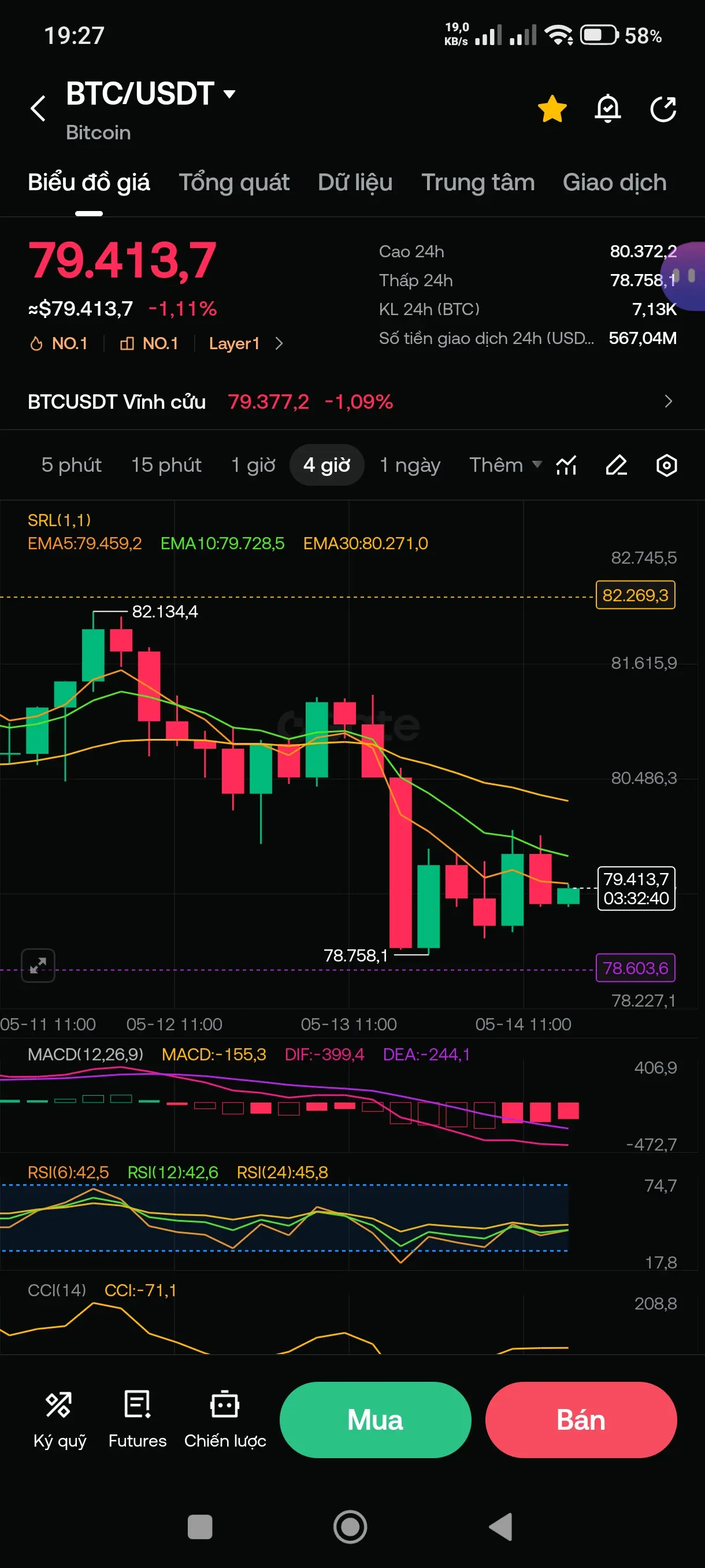Toggle the favorite star for BTC/USDT
705x1568 pixels.
[x=552, y=109]
